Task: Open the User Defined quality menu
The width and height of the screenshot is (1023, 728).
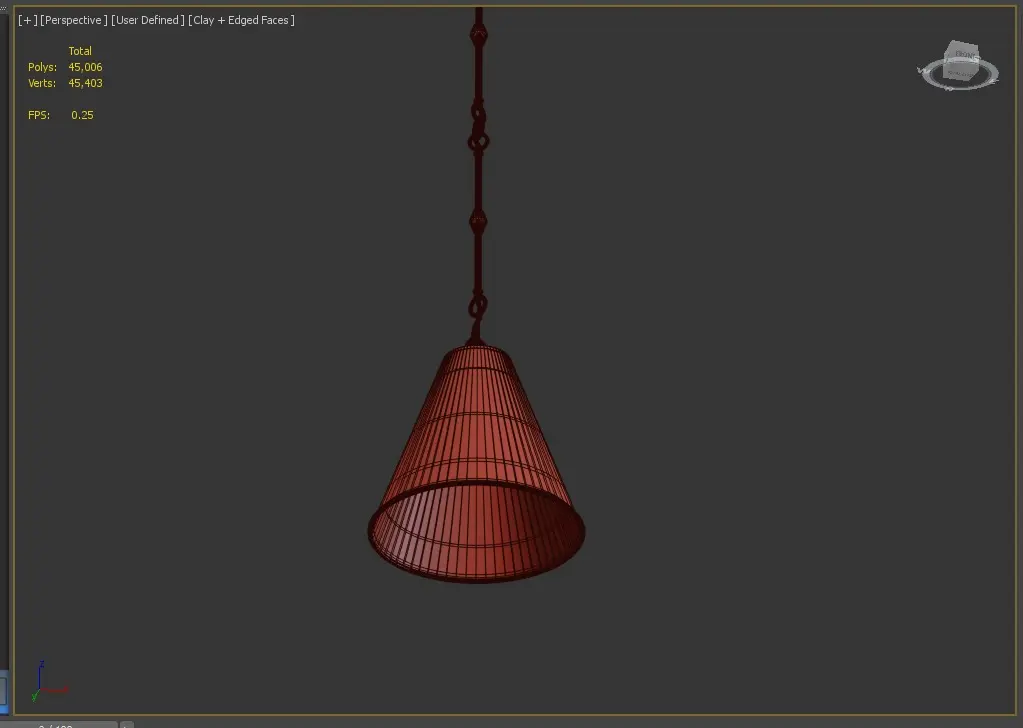Action: (x=148, y=20)
